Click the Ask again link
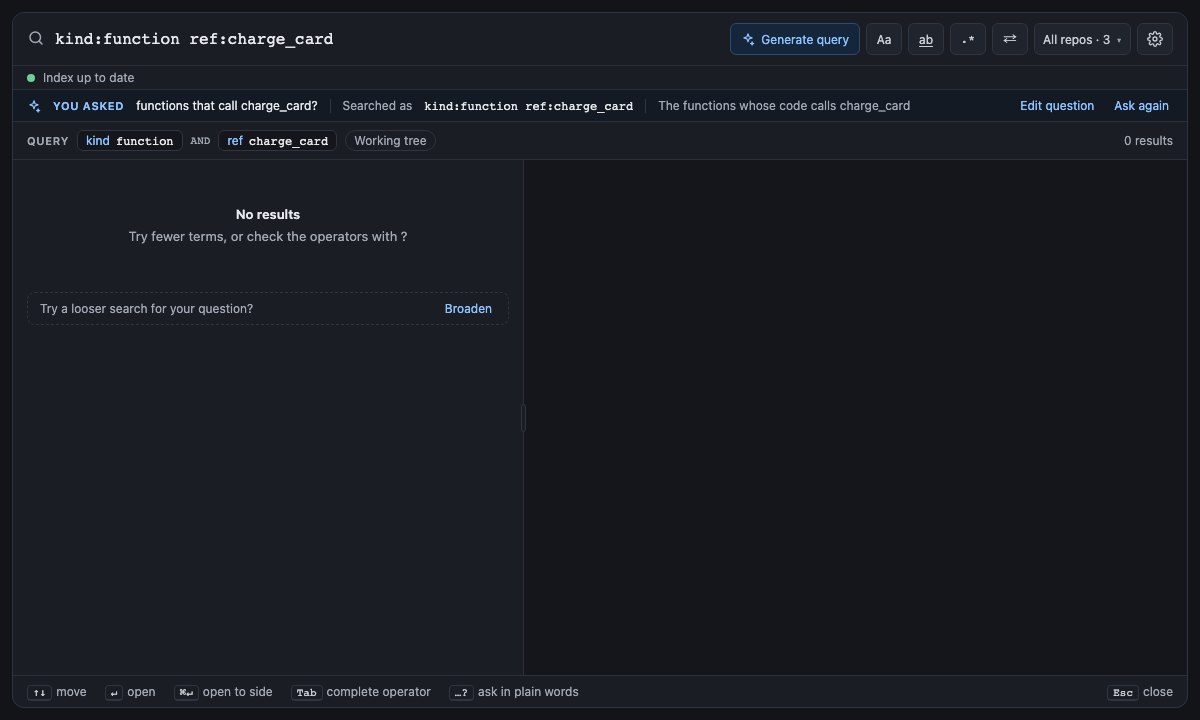This screenshot has width=1200, height=720. tap(1141, 106)
